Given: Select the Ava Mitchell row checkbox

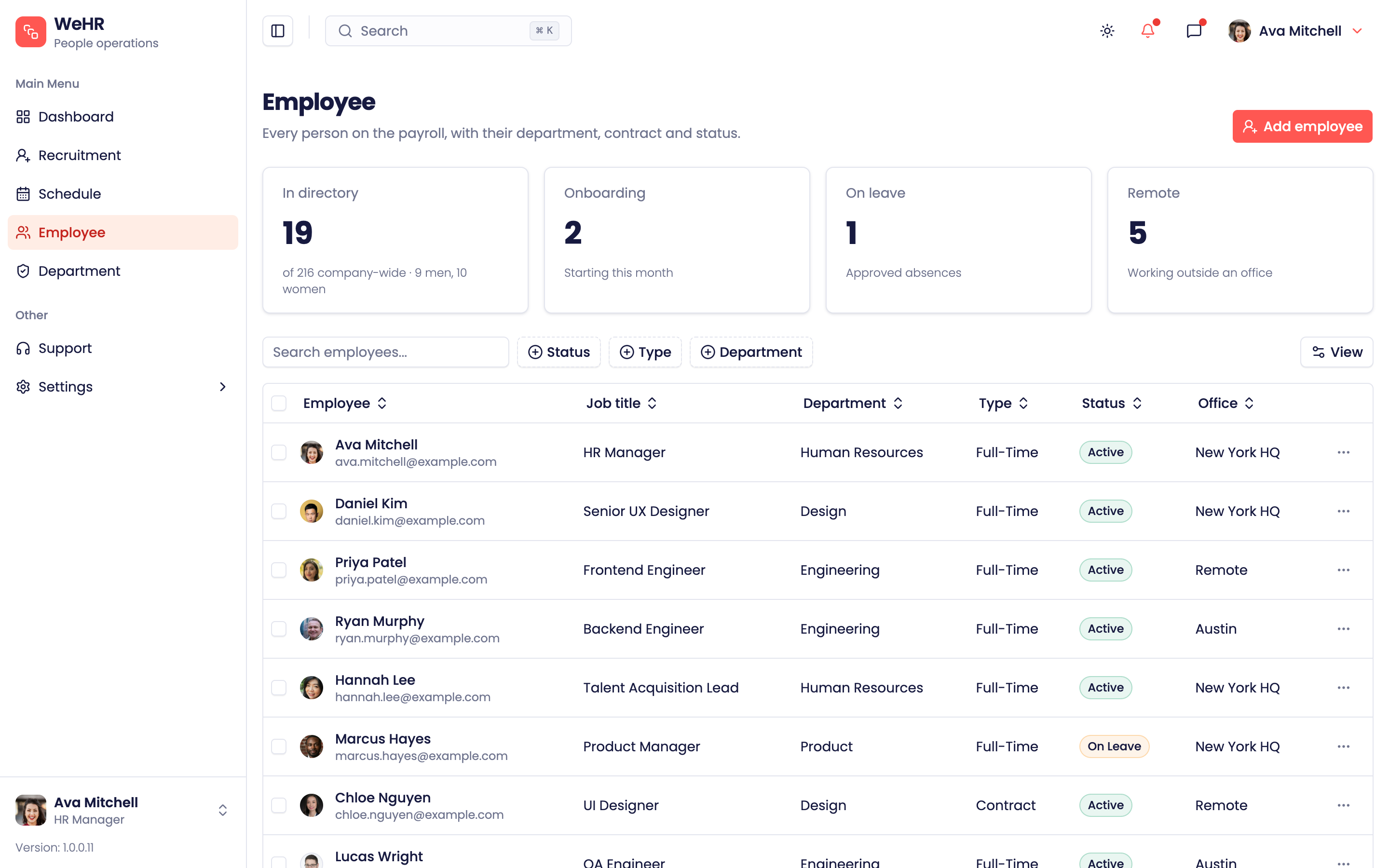Looking at the screenshot, I should (x=279, y=452).
